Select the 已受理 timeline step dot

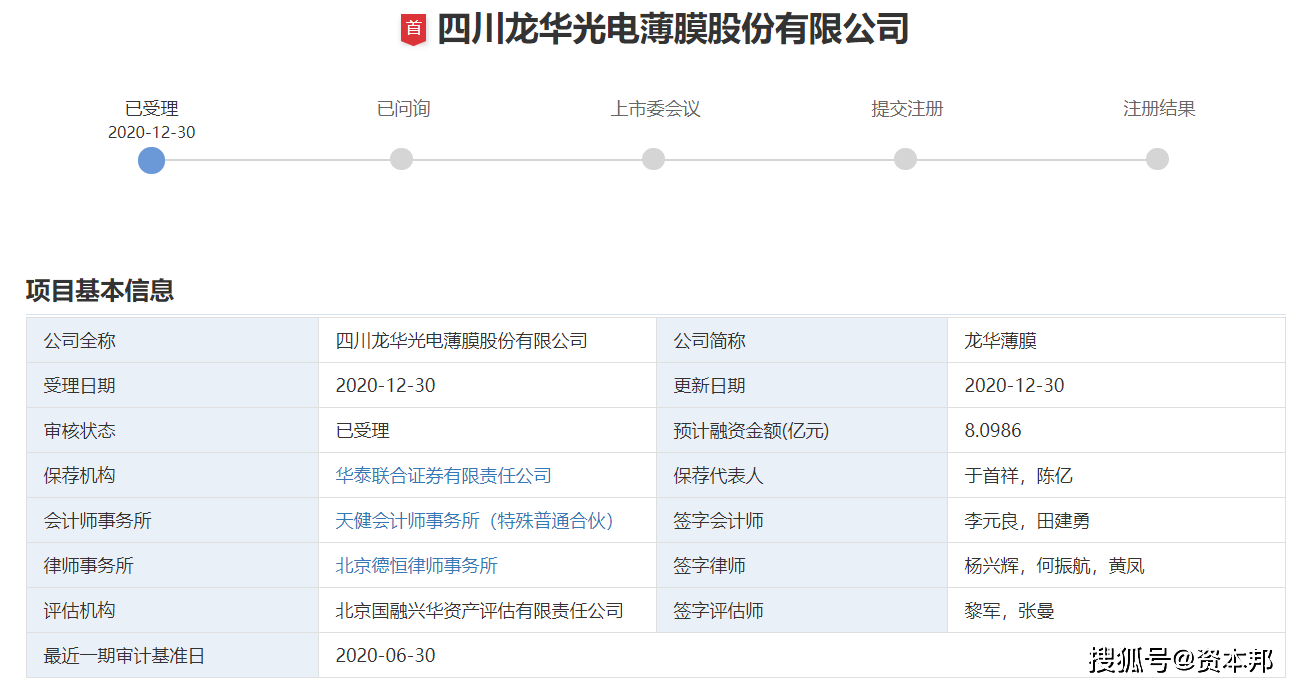coord(151,160)
